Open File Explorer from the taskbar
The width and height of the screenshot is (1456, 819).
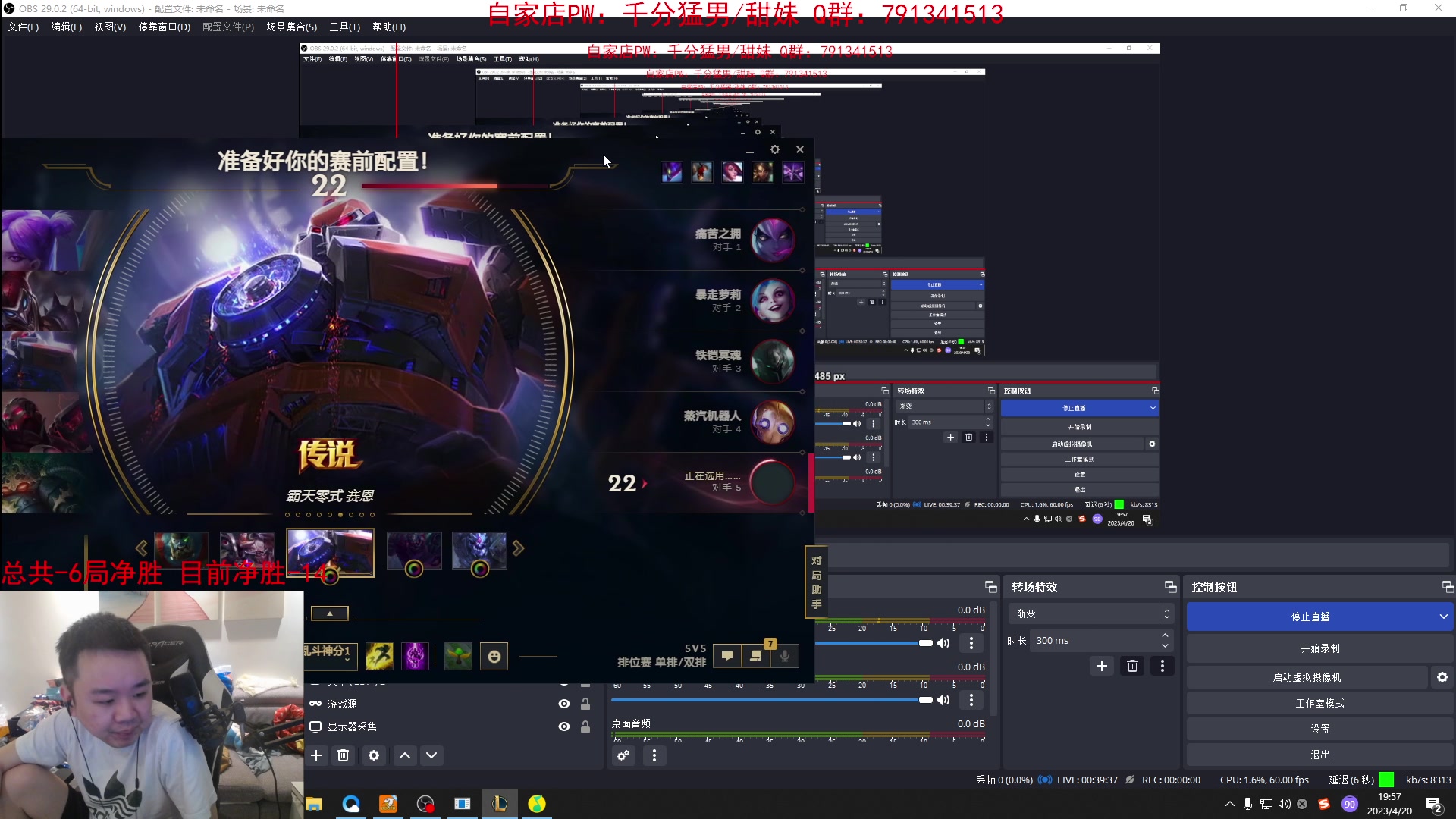[314, 804]
